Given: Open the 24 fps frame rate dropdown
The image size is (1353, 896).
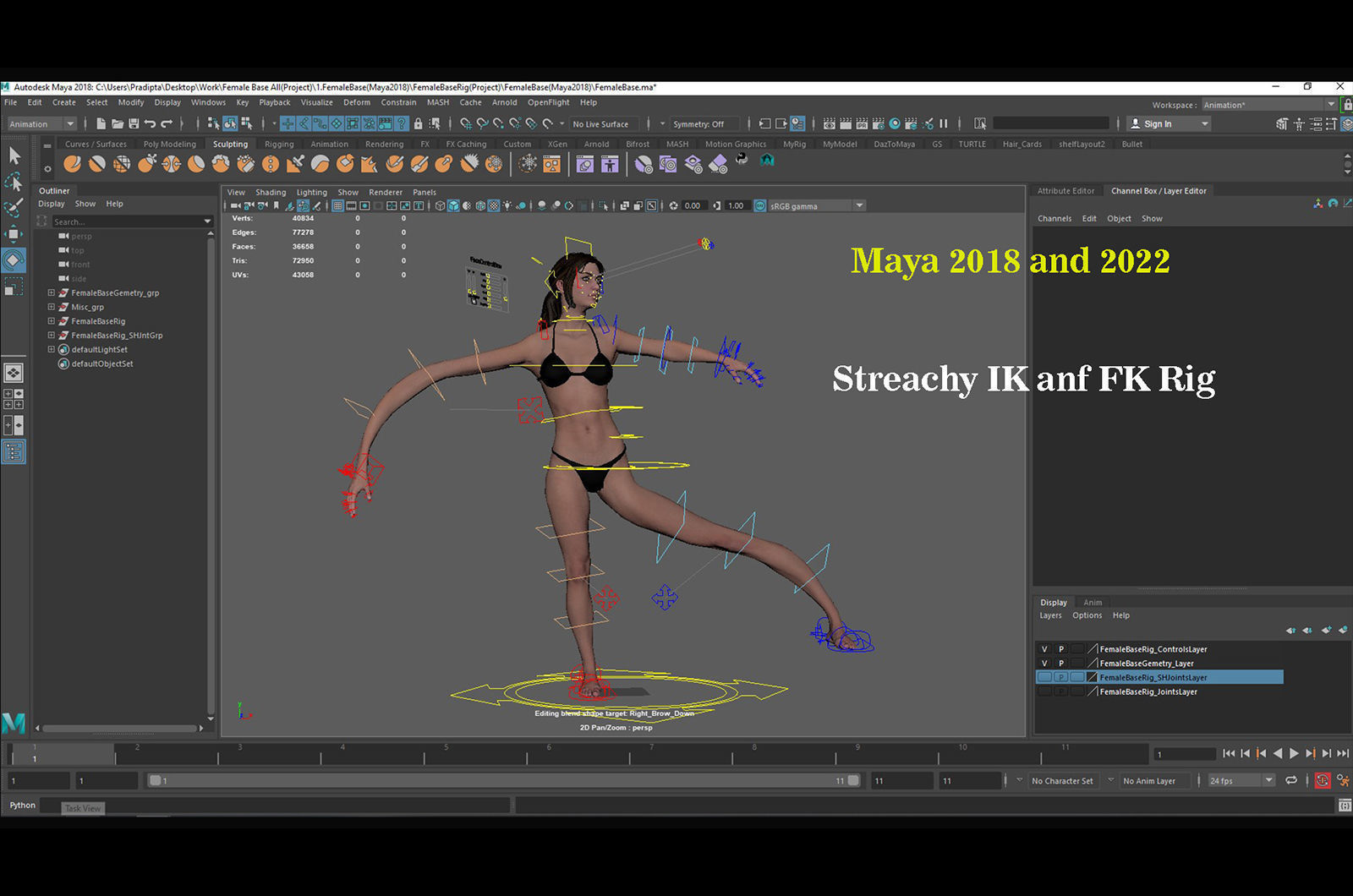Looking at the screenshot, I should 1241,780.
